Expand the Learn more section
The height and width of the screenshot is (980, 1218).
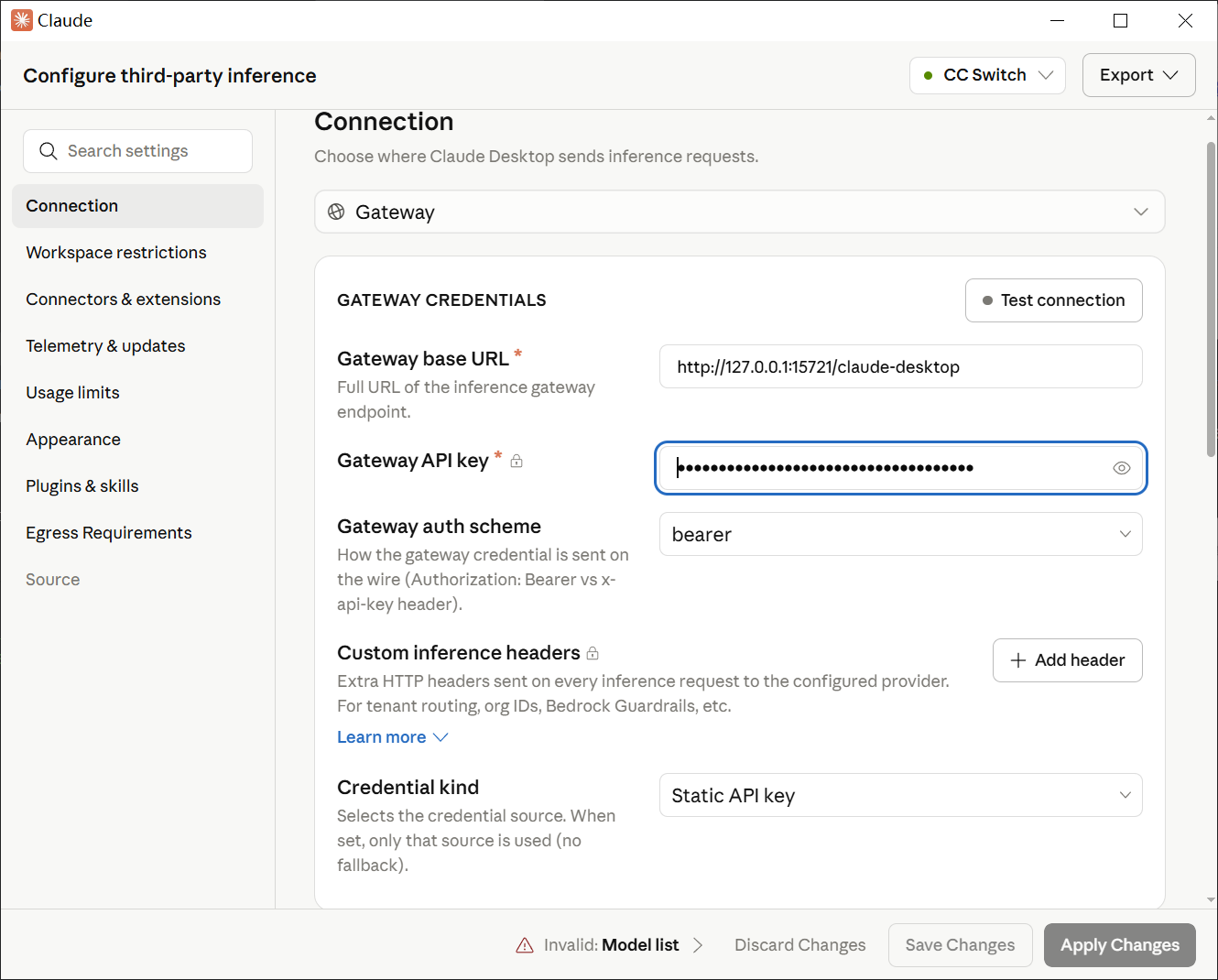pos(392,737)
